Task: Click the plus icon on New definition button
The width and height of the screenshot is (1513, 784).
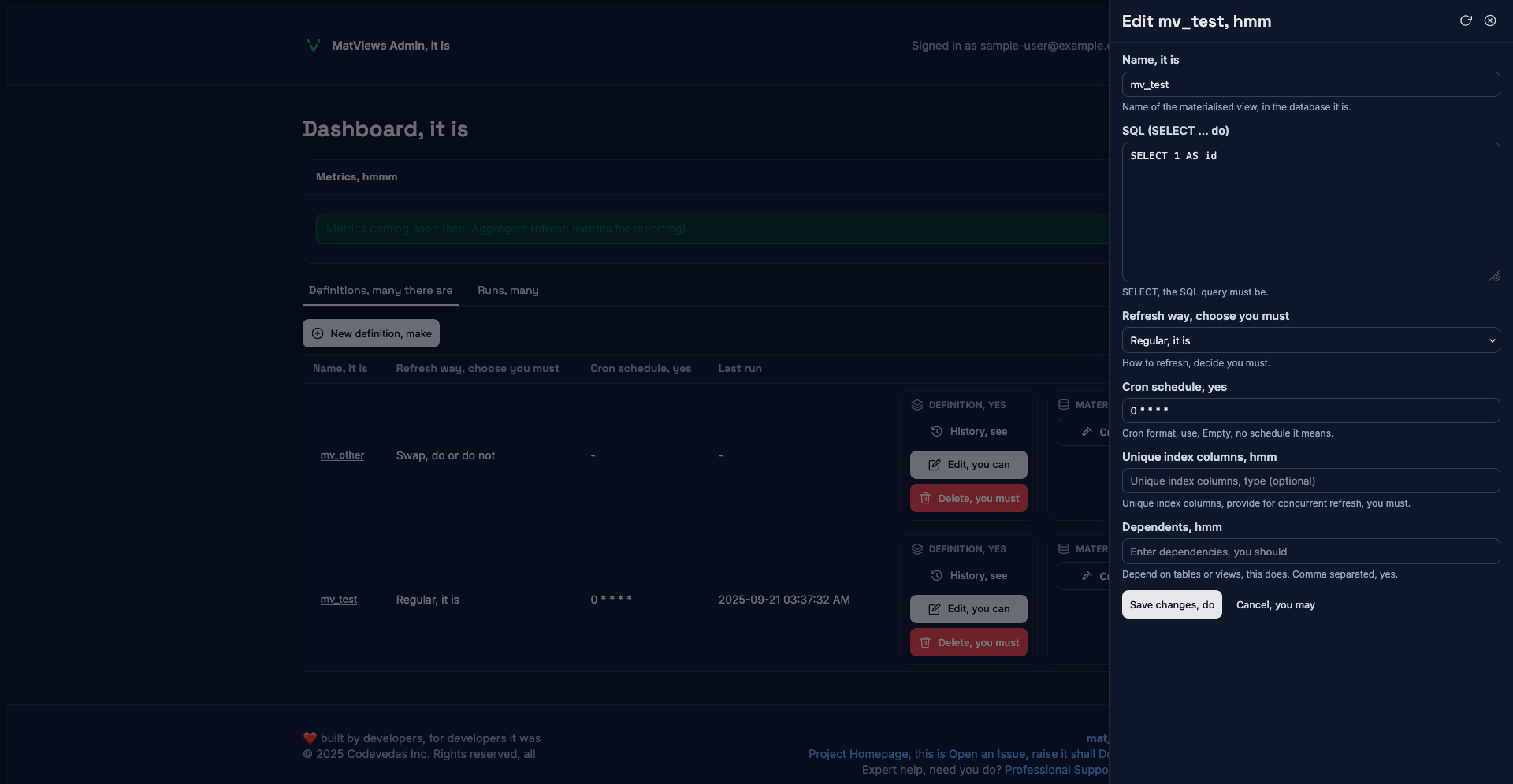Action: [318, 333]
